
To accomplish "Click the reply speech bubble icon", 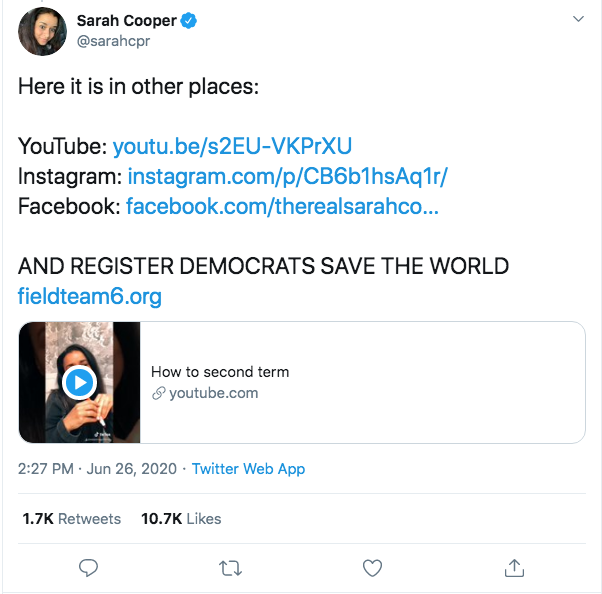I will pyautogui.click(x=88, y=568).
